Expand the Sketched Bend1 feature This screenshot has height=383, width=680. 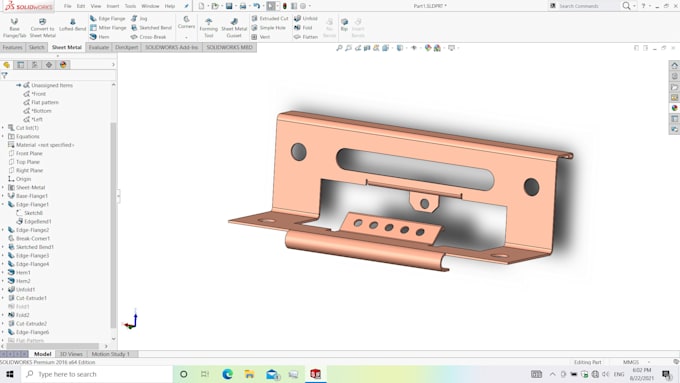tap(3, 247)
